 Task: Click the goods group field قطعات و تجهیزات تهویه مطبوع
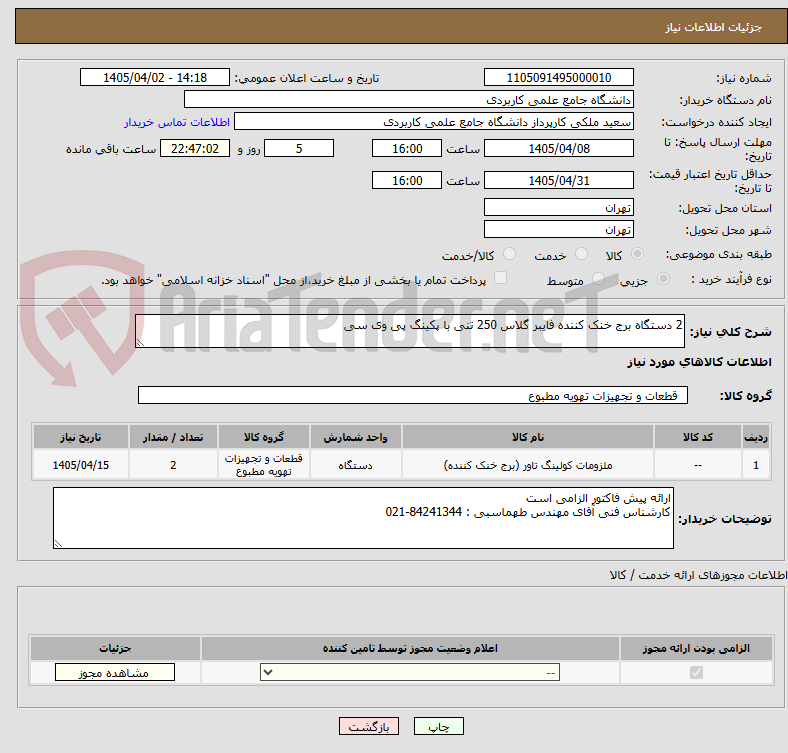click(x=413, y=395)
